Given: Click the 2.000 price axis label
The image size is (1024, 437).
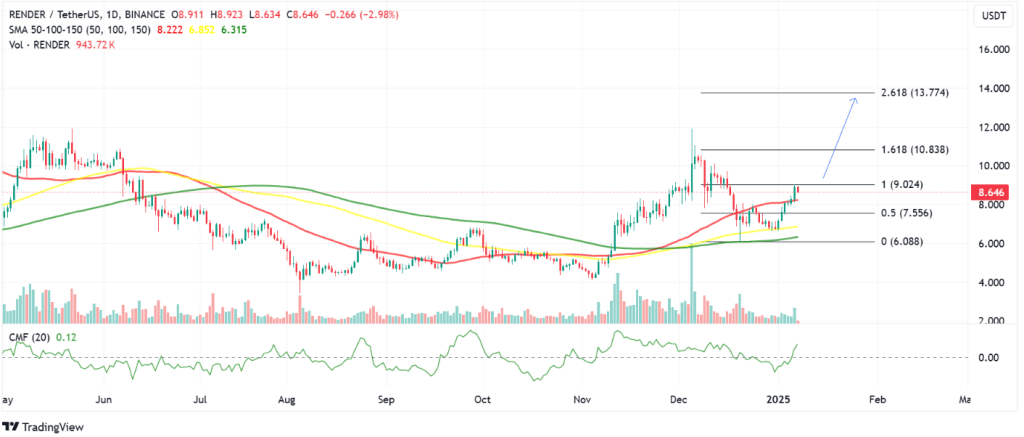Looking at the screenshot, I should tap(990, 321).
